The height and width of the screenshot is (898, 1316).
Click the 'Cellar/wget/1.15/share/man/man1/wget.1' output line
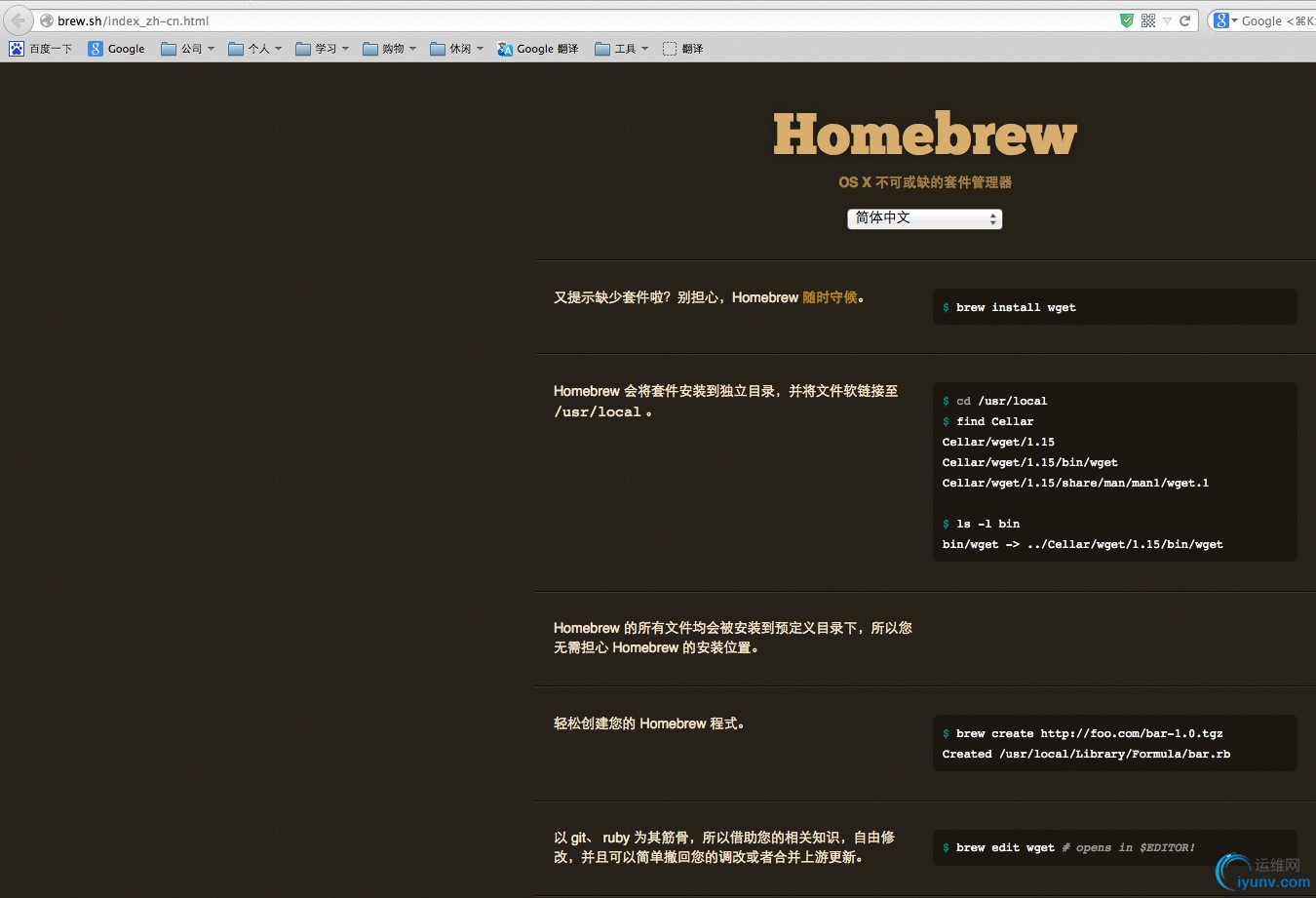[1075, 483]
